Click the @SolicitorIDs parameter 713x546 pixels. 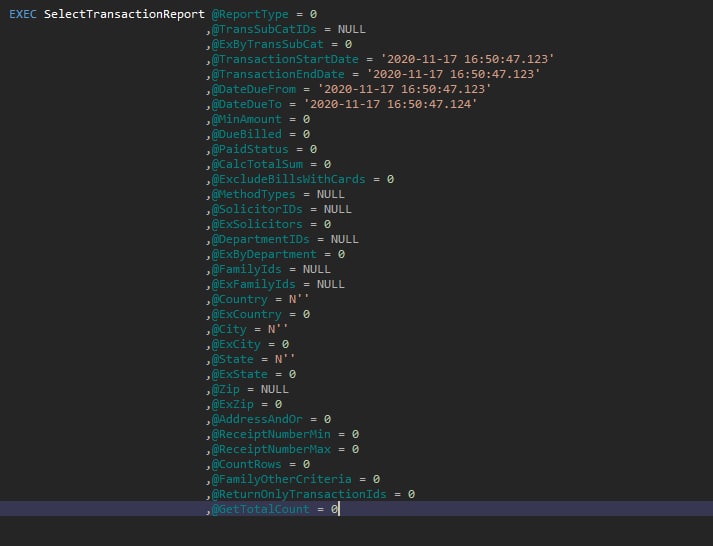(257, 209)
